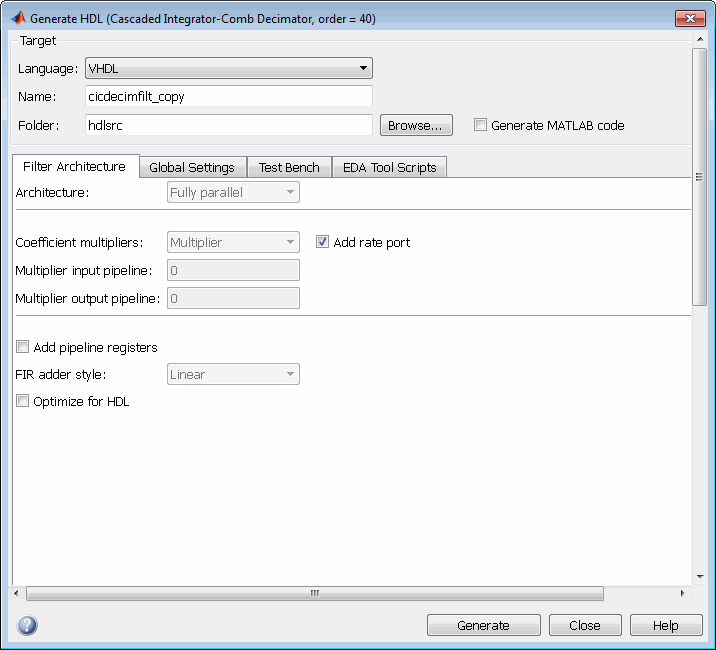Select the EDA Tool Scripts tab
Image resolution: width=716 pixels, height=650 pixels.
click(390, 167)
